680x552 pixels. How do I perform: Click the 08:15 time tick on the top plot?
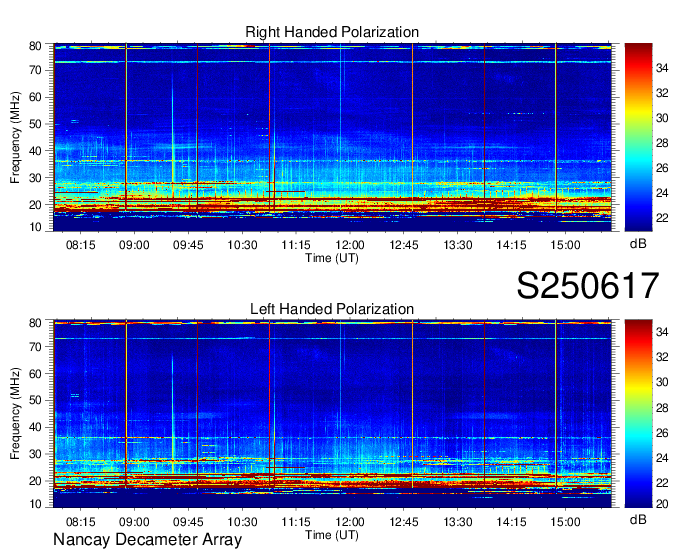click(x=80, y=245)
